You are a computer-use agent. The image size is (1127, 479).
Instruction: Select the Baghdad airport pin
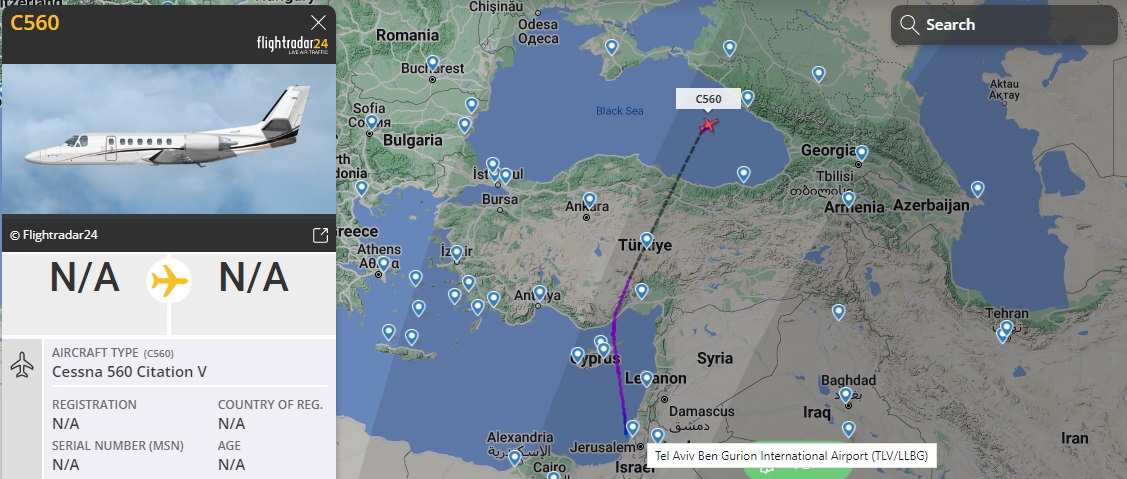coord(845,394)
